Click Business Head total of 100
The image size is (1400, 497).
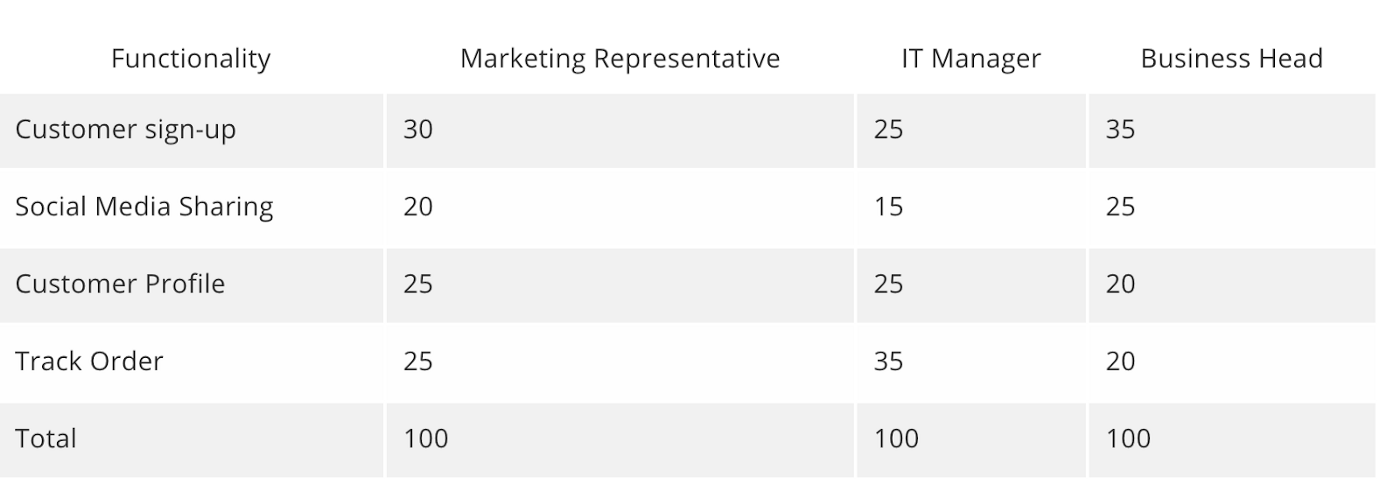coord(1128,438)
